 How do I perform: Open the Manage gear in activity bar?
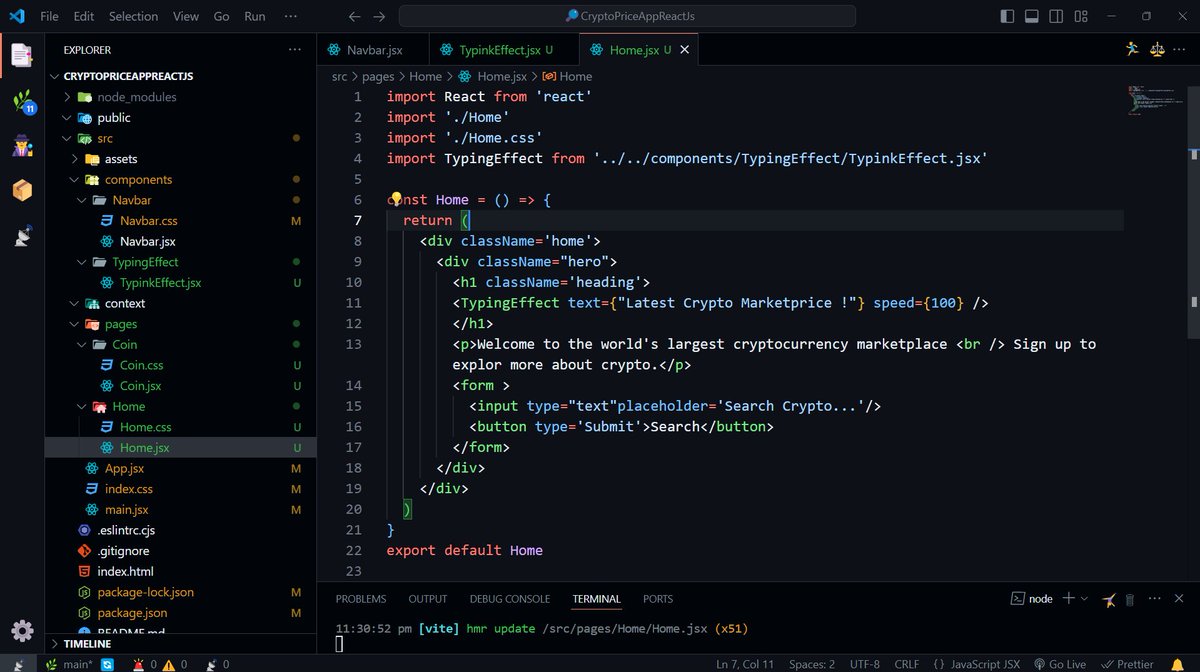click(x=22, y=631)
